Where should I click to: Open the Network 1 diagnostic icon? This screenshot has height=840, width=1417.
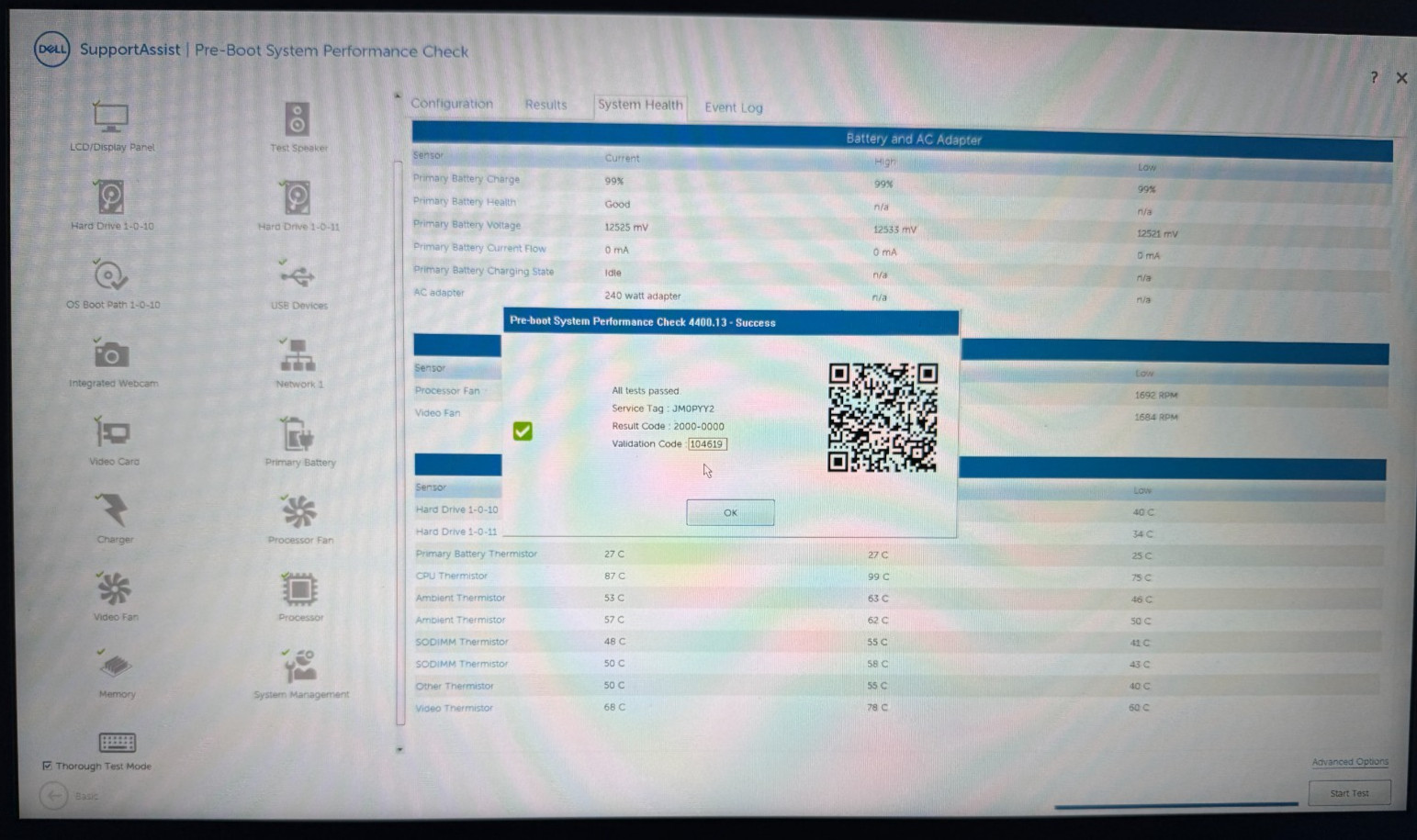point(297,354)
